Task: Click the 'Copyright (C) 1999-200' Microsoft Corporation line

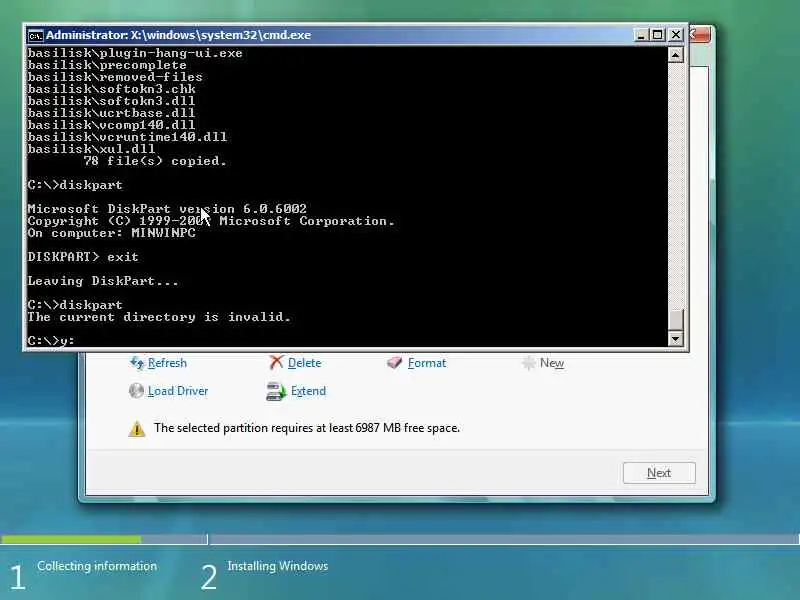Action: pos(211,221)
